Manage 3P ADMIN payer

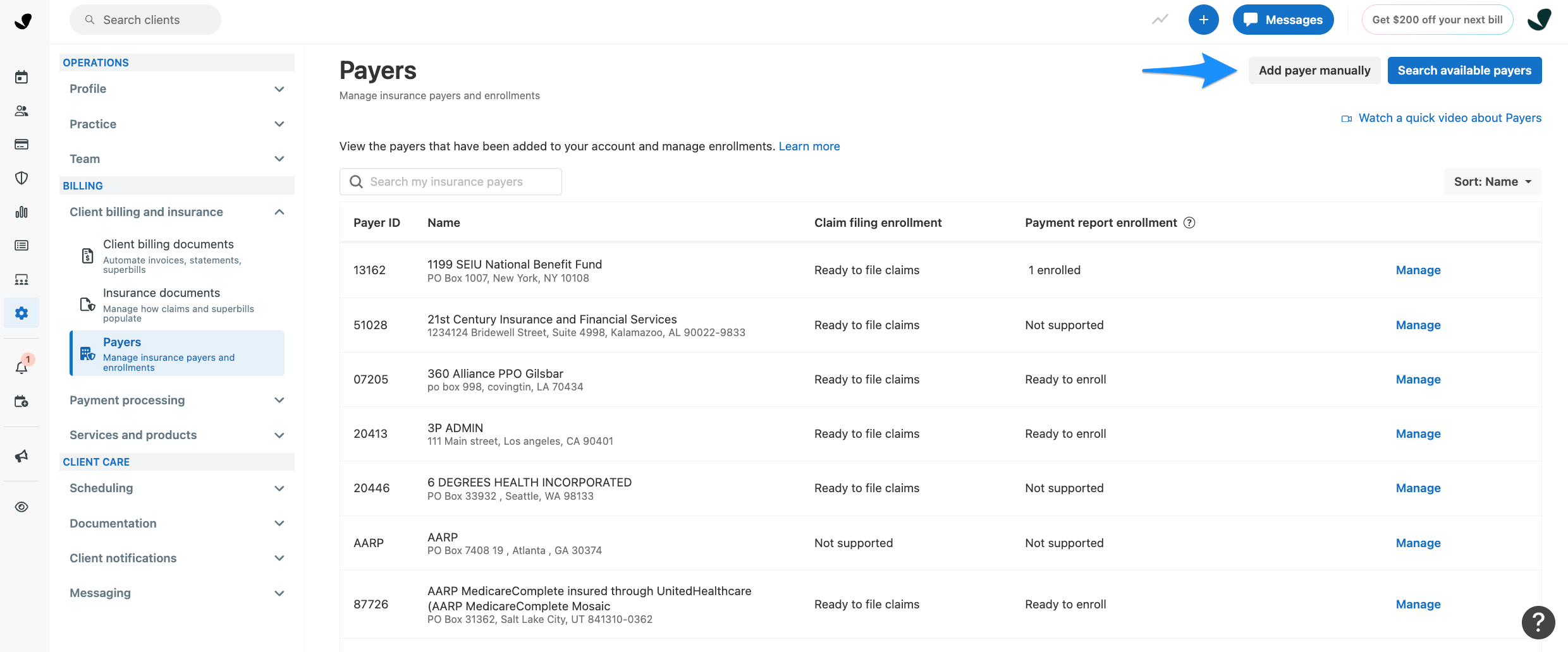tap(1418, 434)
